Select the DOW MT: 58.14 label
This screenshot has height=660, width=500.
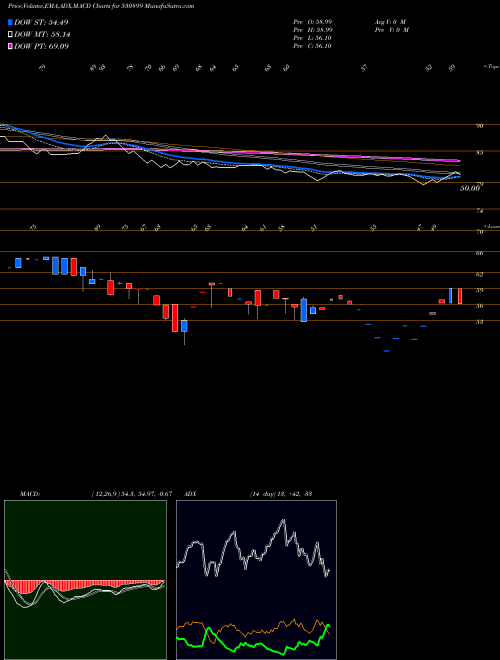[x=42, y=35]
